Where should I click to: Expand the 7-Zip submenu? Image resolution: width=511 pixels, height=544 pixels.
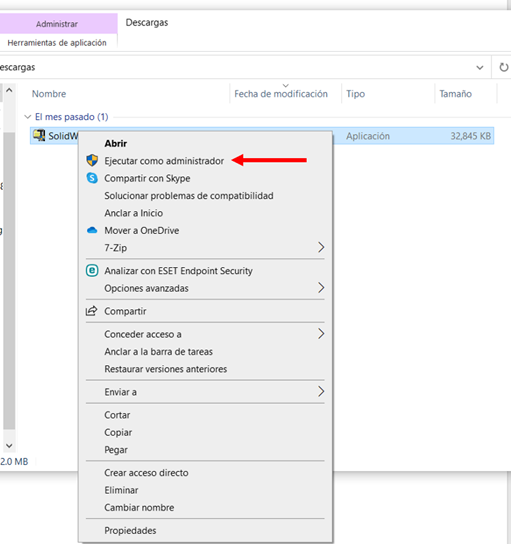(321, 247)
